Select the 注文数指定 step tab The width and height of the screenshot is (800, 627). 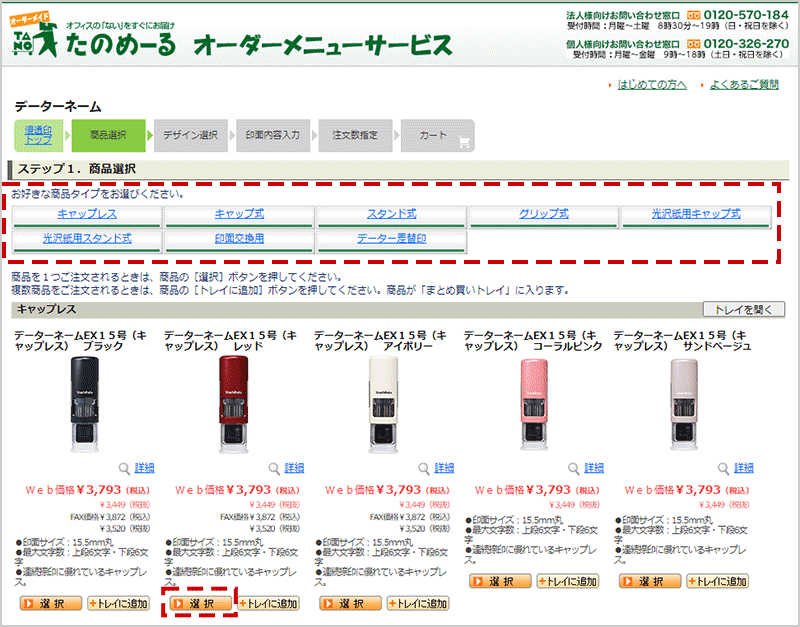click(355, 135)
